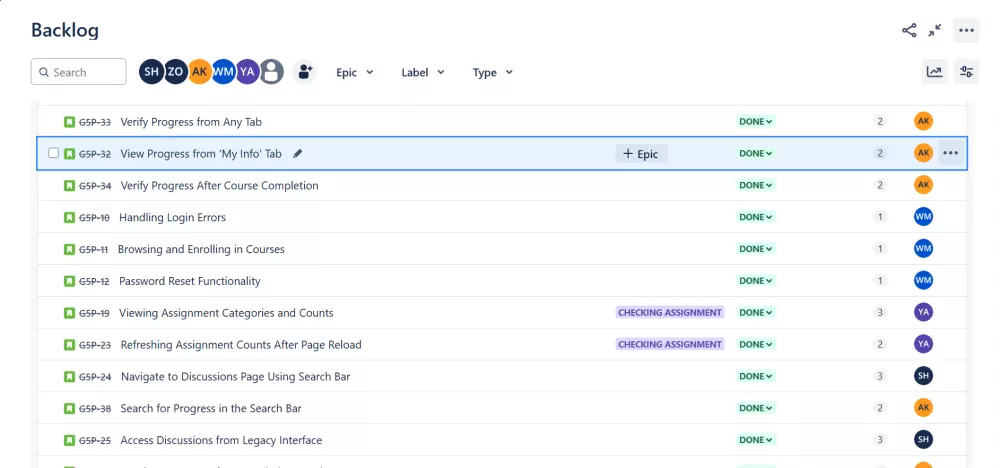Expand the Label filter dropdown
Screen dimensions: 1000x468
tap(423, 72)
